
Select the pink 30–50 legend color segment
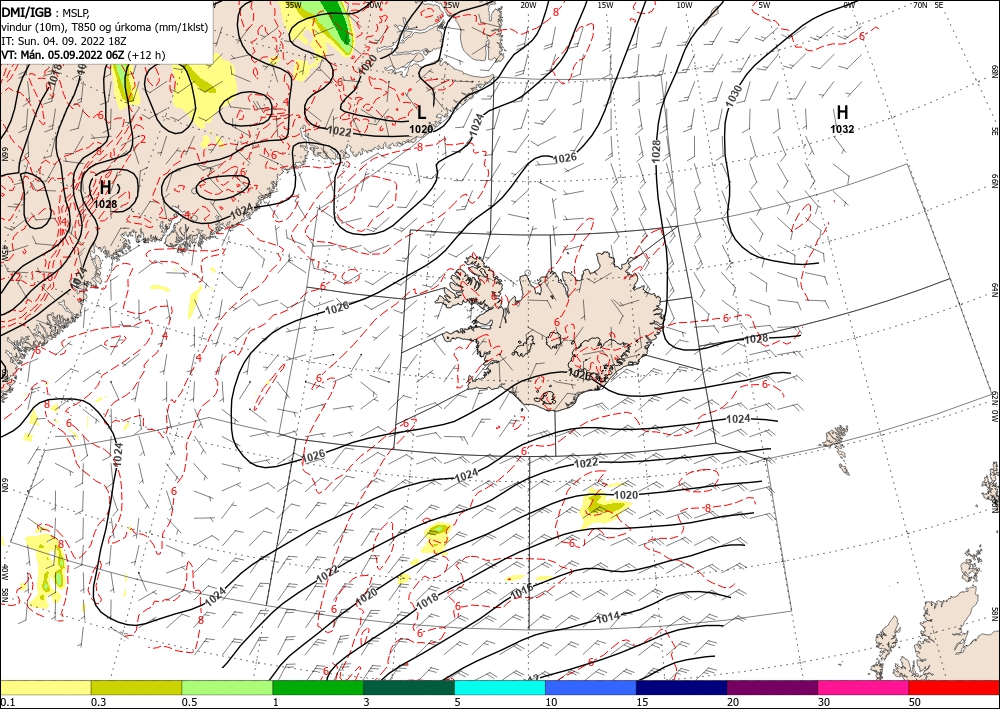(x=864, y=687)
